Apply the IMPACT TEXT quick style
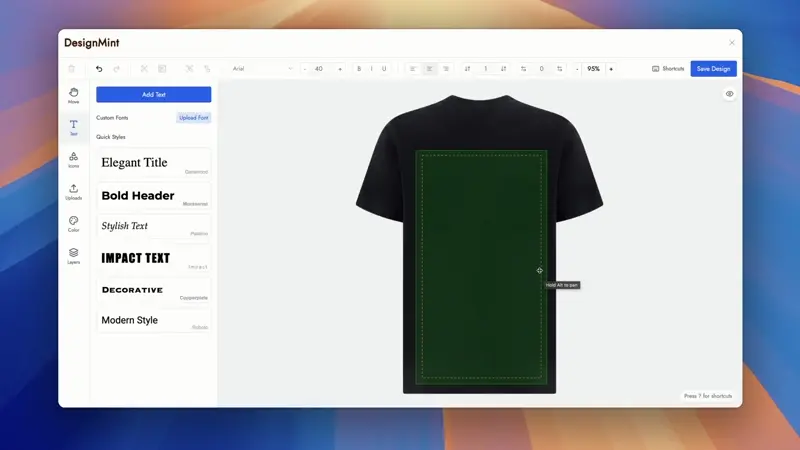The height and width of the screenshot is (450, 800). point(154,258)
